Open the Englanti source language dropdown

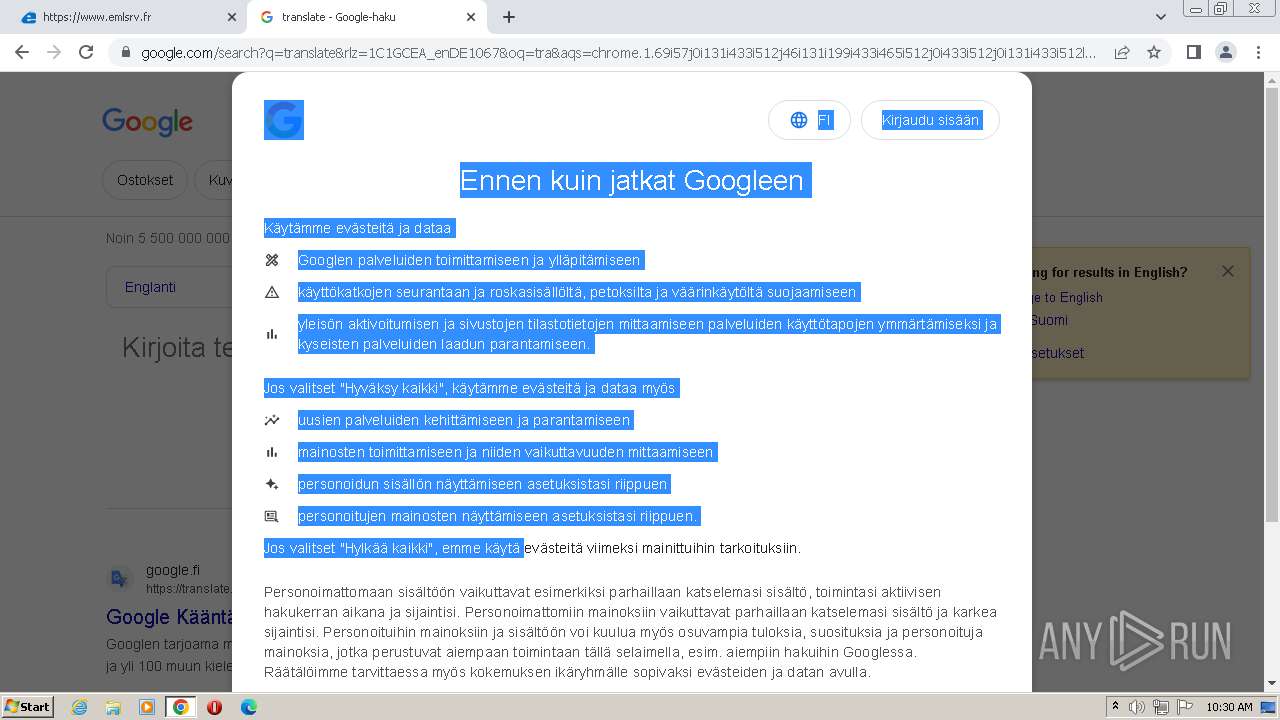(169, 287)
